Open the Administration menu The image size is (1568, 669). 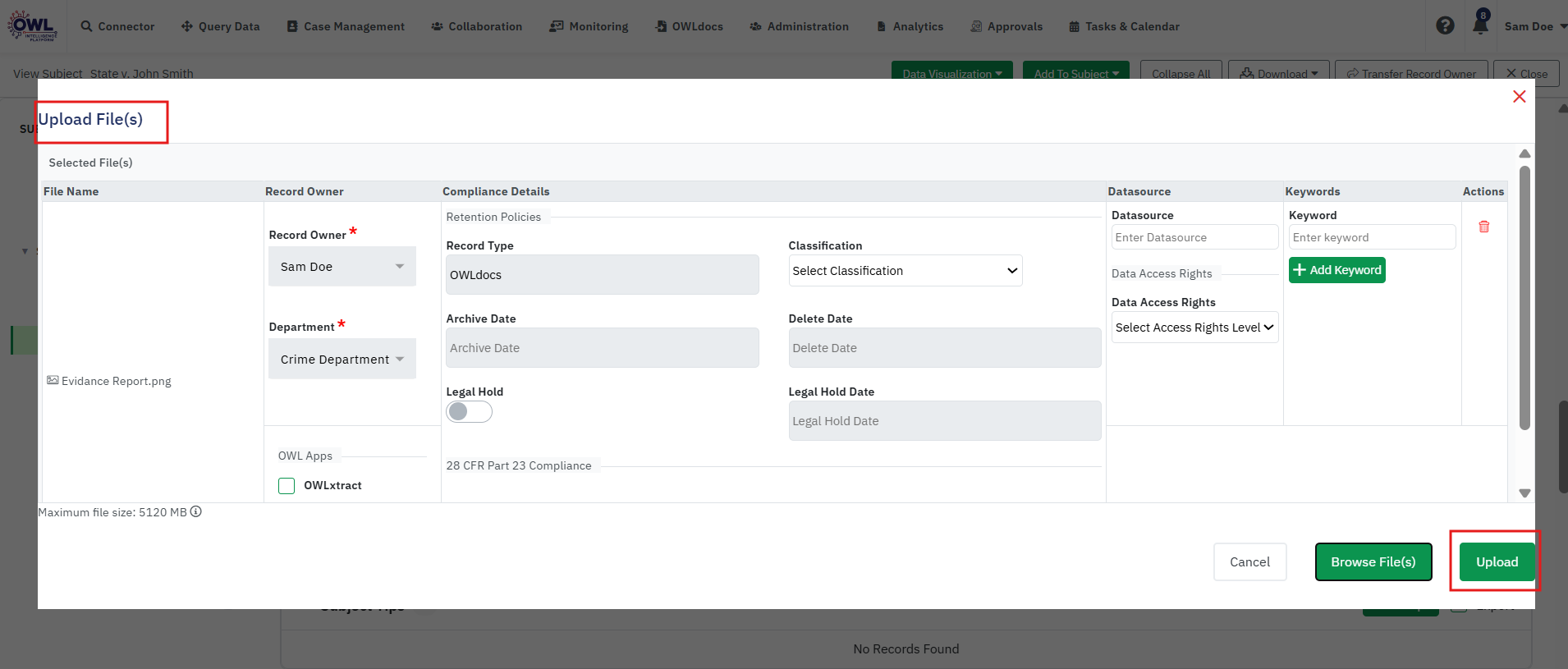tap(799, 26)
